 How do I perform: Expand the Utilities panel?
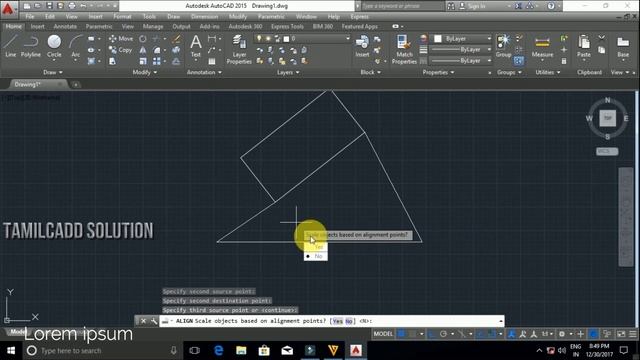548,72
